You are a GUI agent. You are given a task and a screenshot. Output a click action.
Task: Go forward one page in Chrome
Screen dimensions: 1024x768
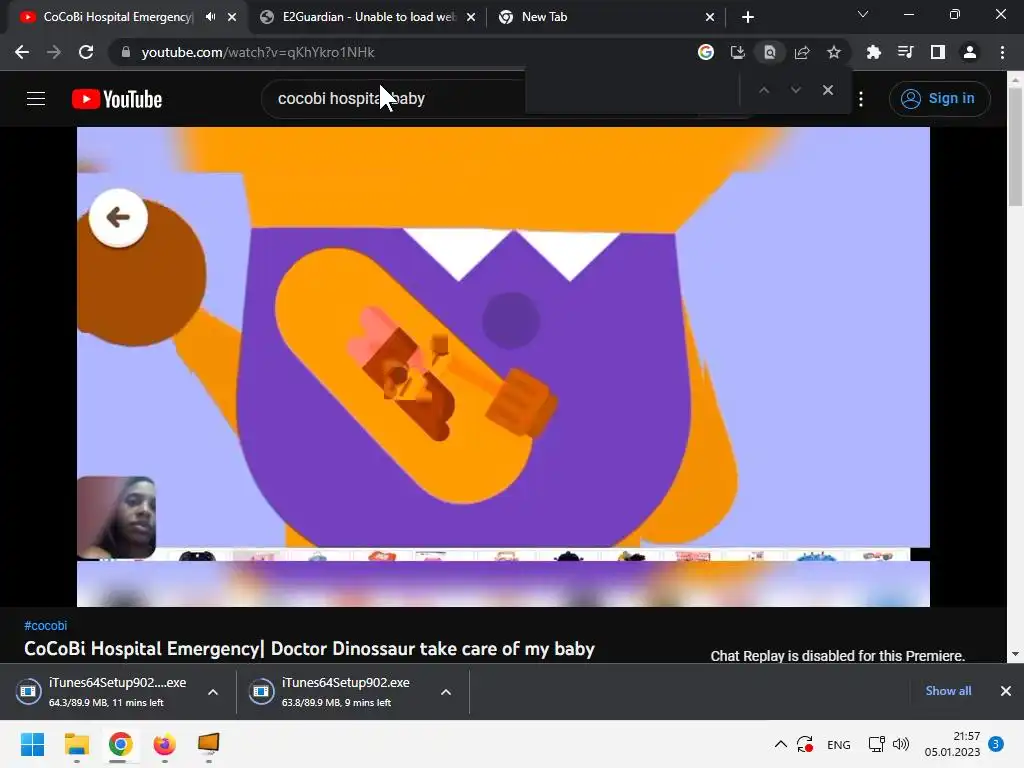coord(54,52)
